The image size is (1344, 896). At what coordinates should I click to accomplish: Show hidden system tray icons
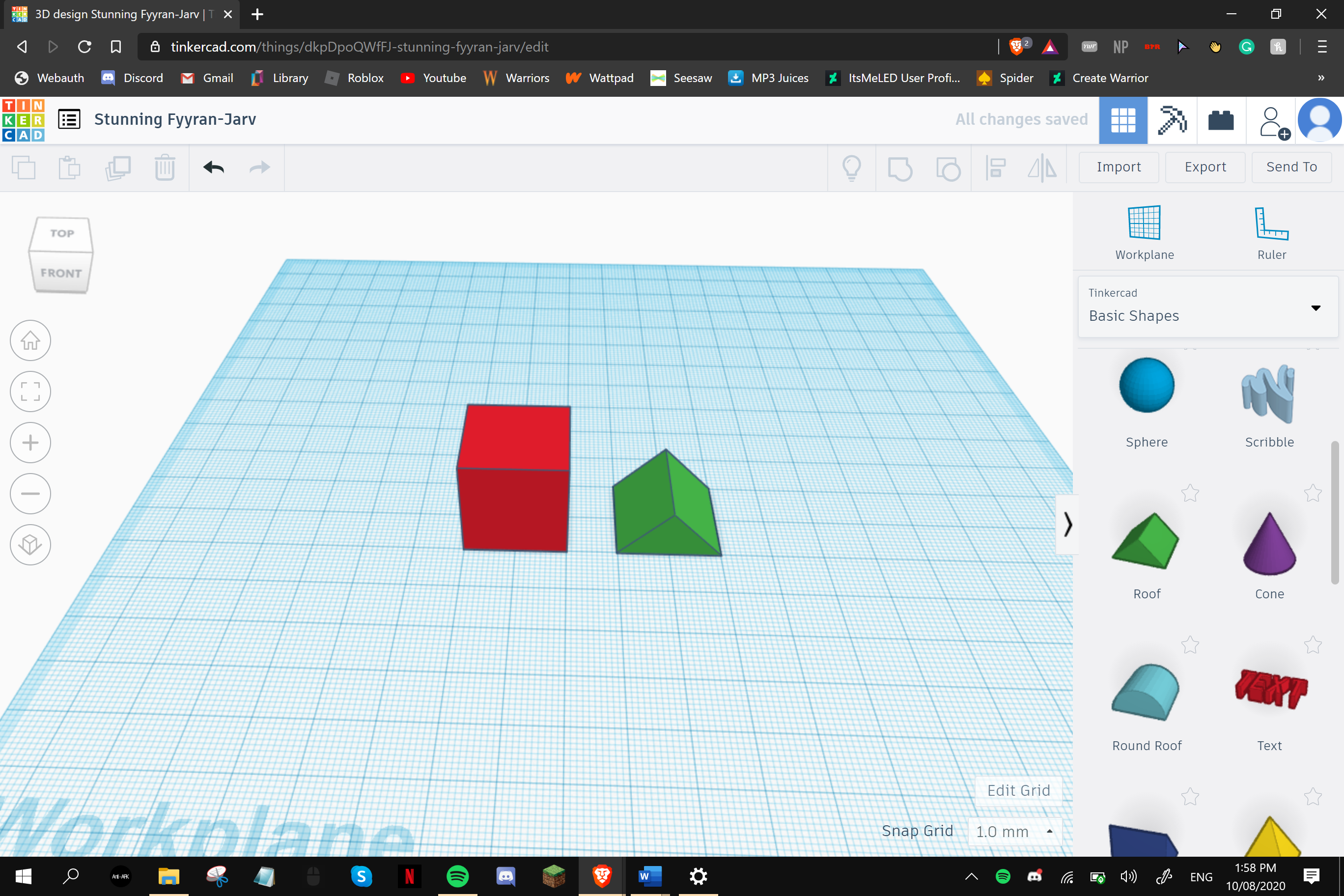(x=972, y=876)
